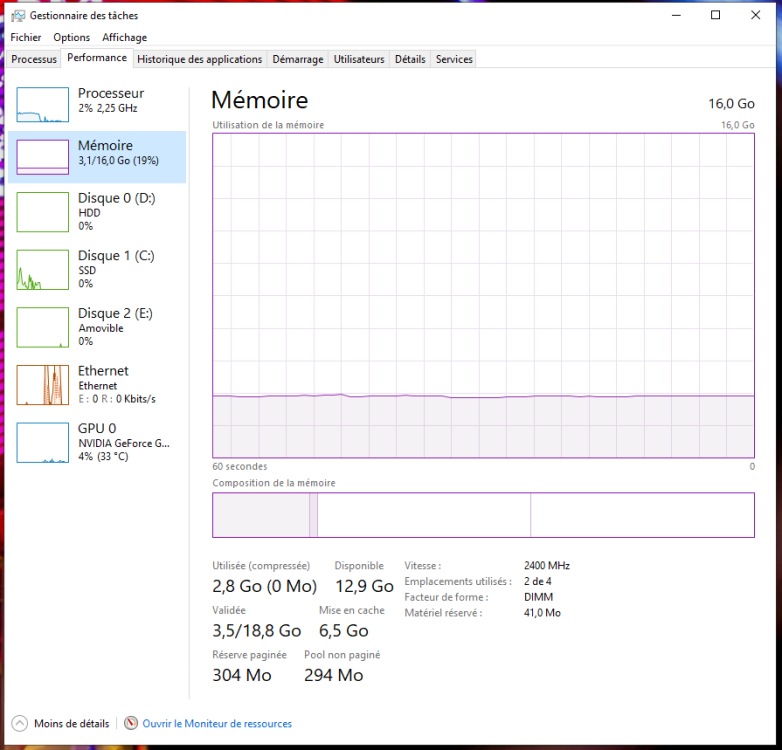782x750 pixels.
Task: Open the Options menu
Action: (71, 38)
